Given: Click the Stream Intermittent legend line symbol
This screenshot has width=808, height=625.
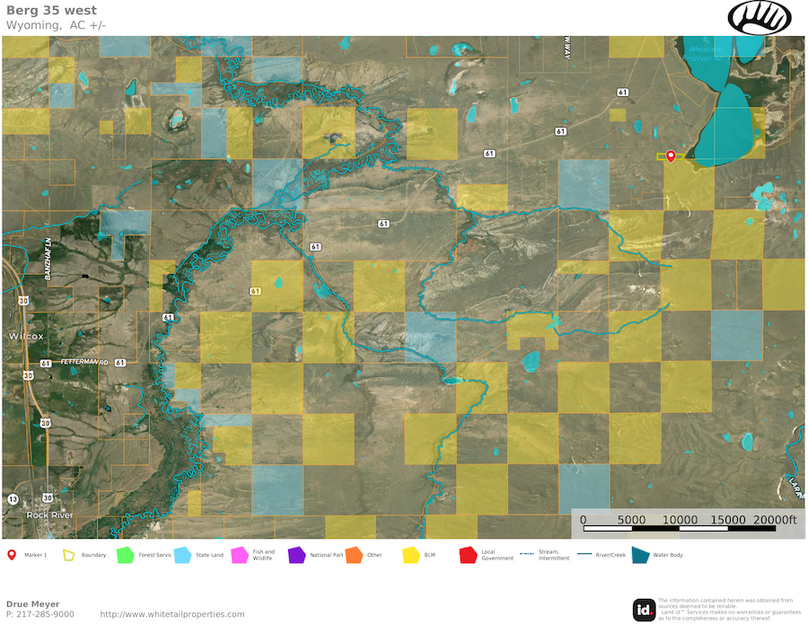Looking at the screenshot, I should [x=529, y=554].
